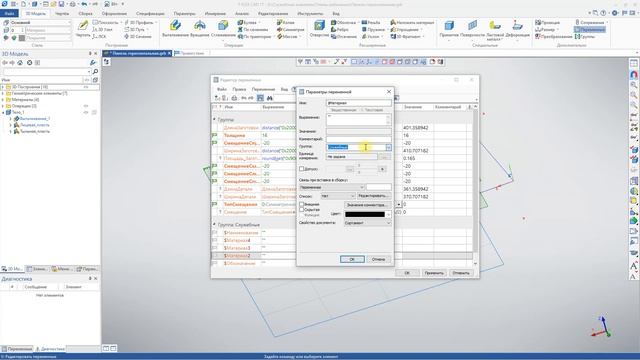Select the По сечениям loft tool
The width and height of the screenshot is (640, 360).
253,29
